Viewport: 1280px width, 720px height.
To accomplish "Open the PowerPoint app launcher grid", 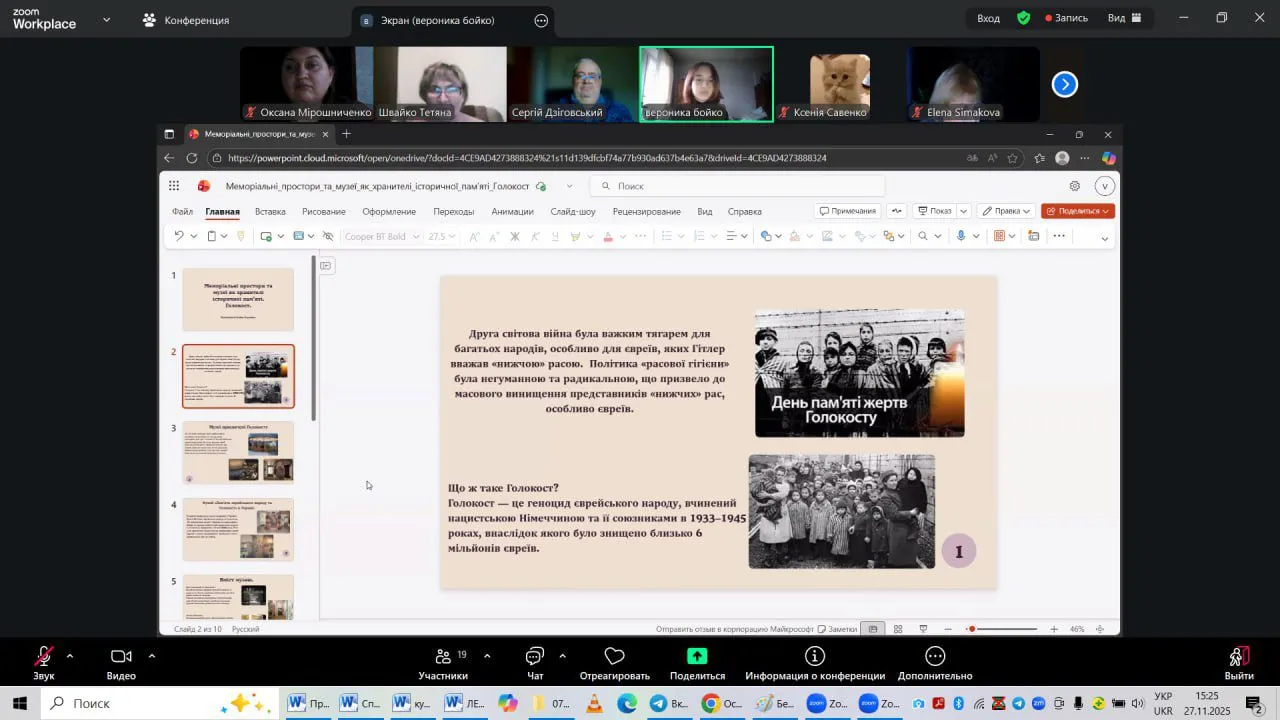I will pos(174,186).
